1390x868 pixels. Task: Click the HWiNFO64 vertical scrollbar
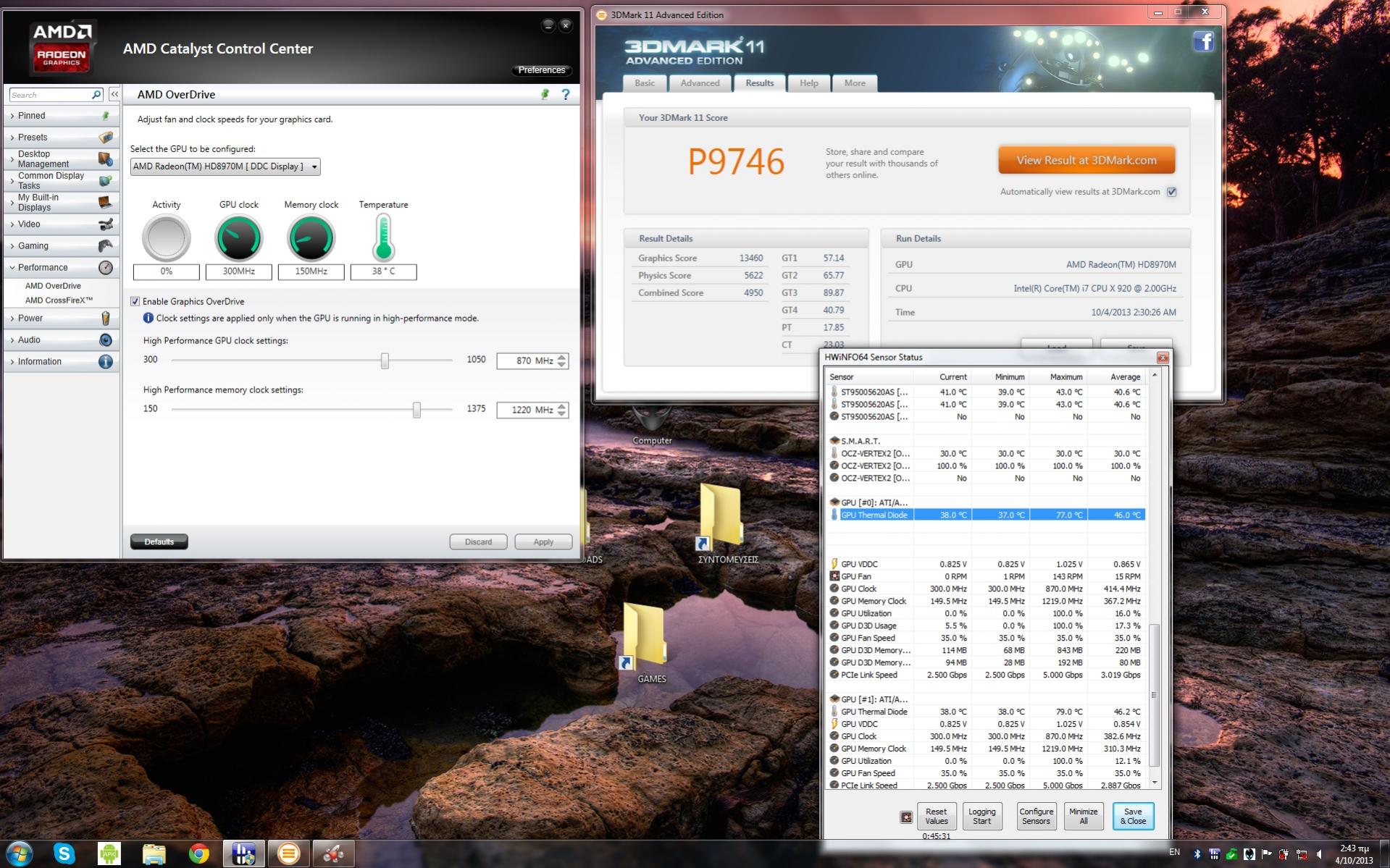(x=1155, y=695)
